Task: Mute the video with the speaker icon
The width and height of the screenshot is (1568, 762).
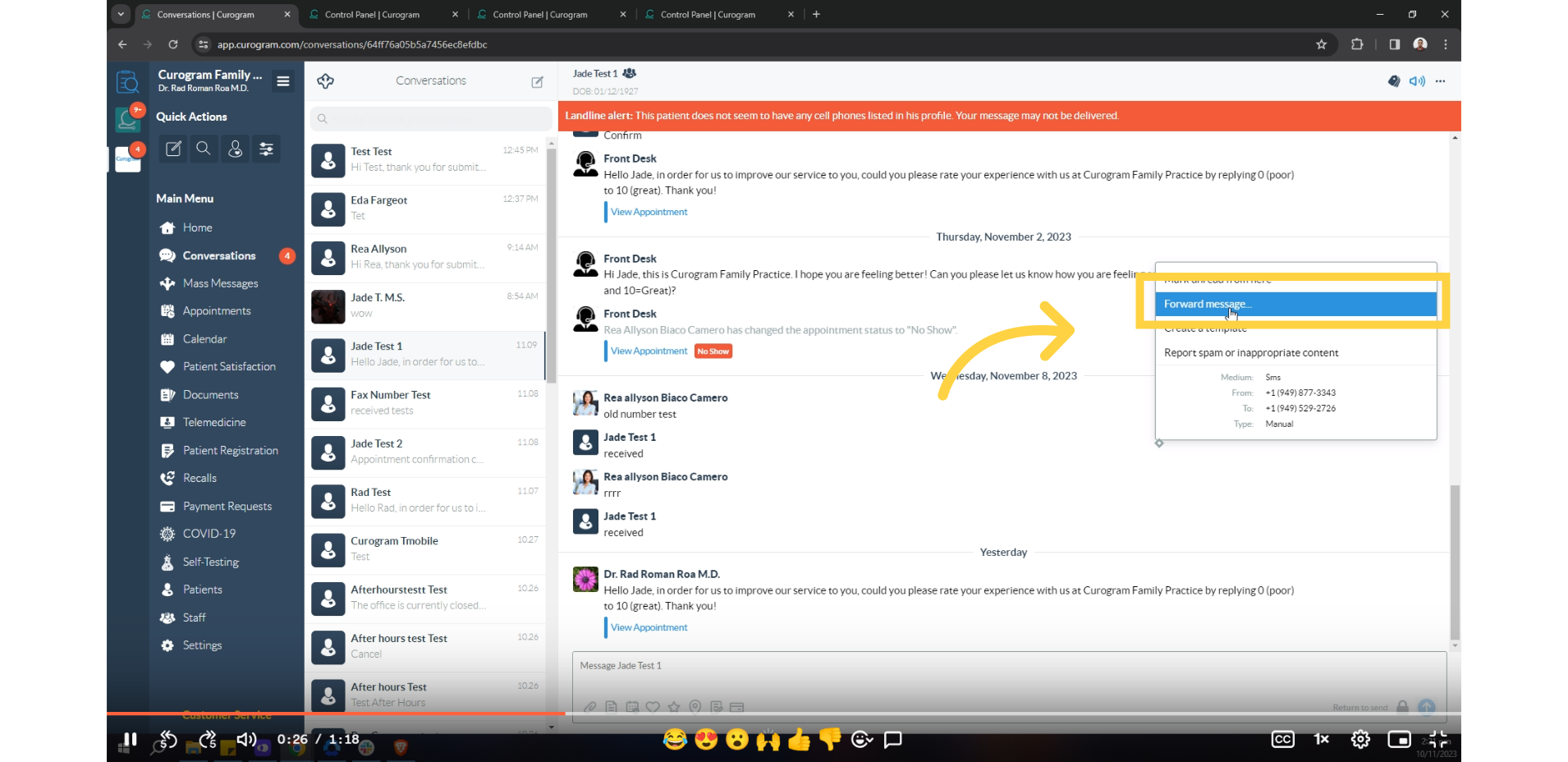Action: click(x=246, y=740)
